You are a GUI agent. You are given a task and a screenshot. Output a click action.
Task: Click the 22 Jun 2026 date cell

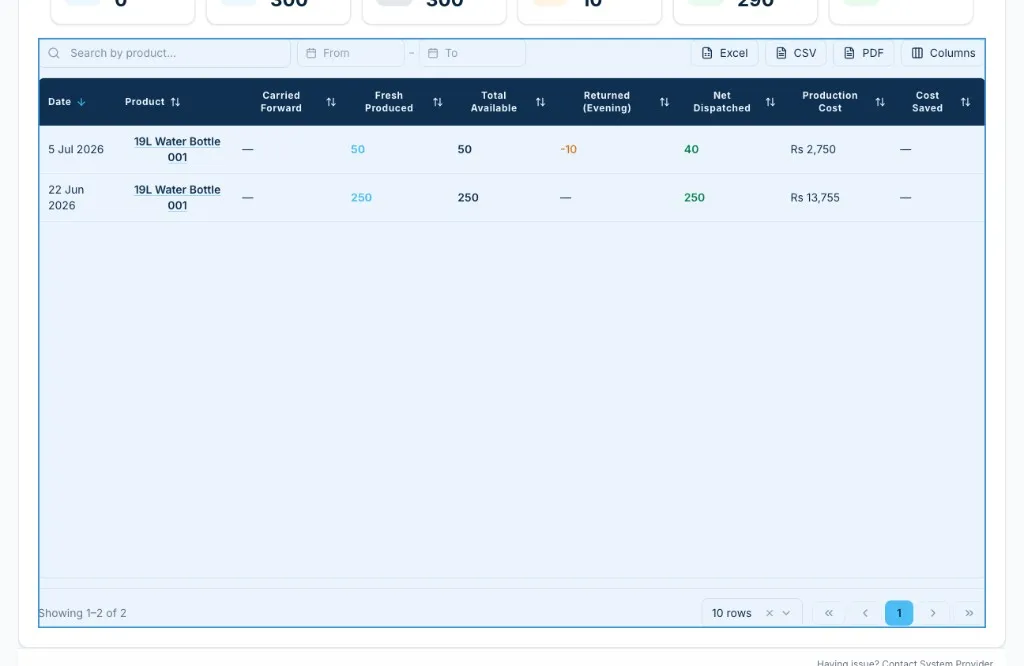point(66,198)
